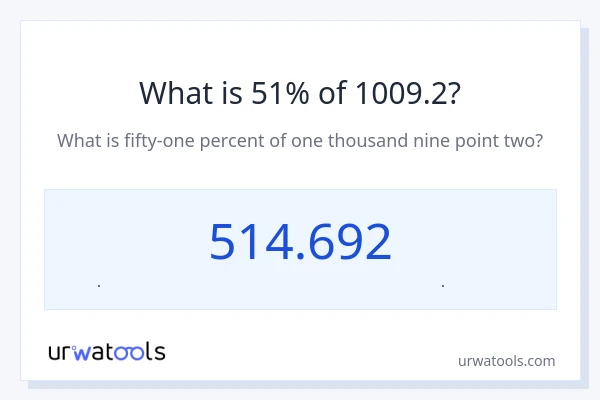Click the small dot at right of result box
This screenshot has width=600, height=400.
click(443, 286)
